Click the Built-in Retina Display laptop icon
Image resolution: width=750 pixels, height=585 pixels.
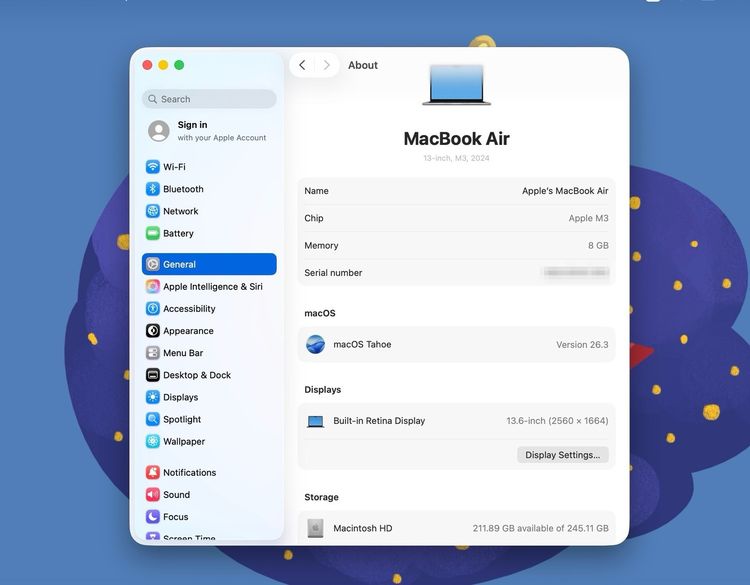coord(315,421)
